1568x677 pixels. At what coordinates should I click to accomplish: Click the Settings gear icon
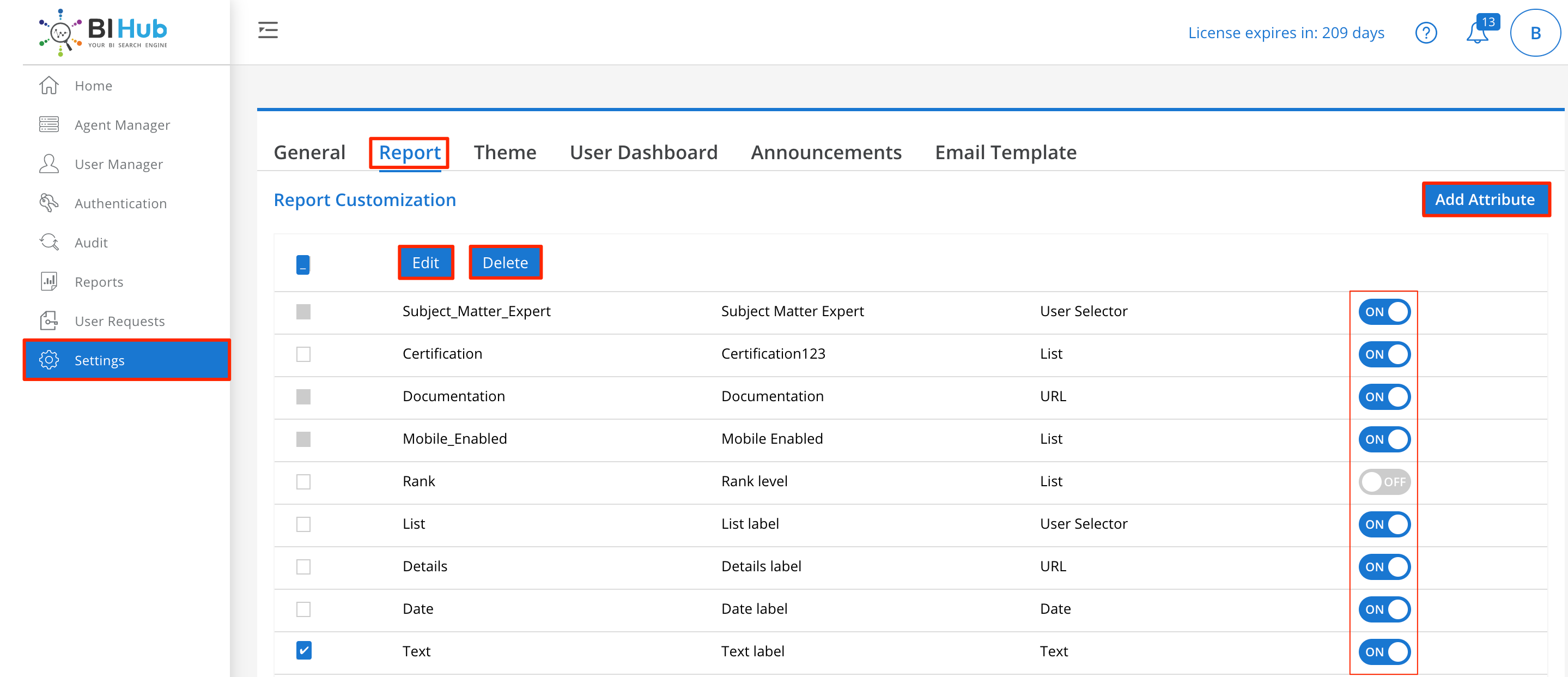coord(49,360)
